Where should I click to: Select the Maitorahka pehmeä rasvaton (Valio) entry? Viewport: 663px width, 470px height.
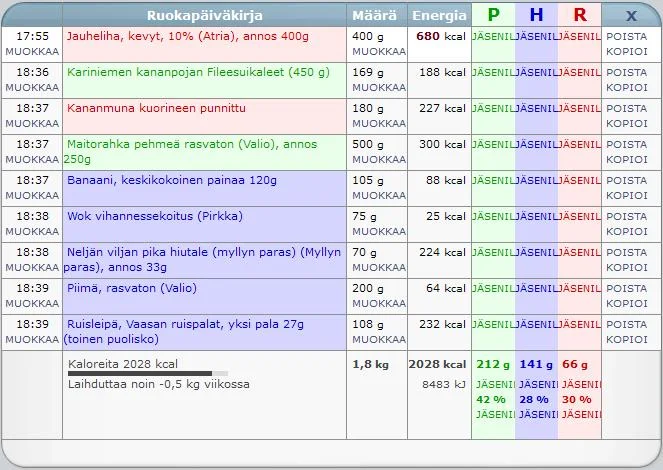[190, 144]
